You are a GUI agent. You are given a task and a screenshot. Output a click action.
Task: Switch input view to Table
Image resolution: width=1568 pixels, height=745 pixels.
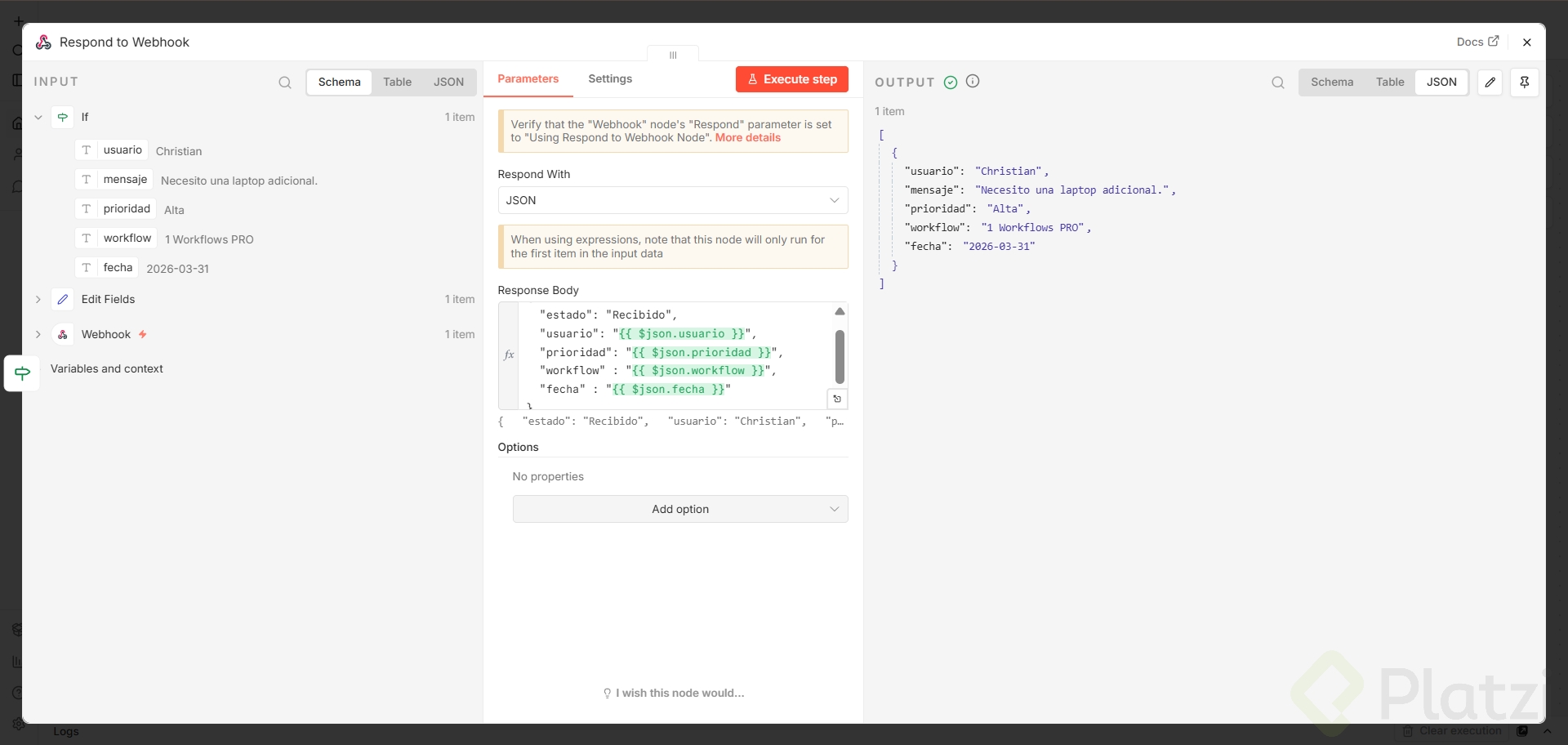[398, 83]
